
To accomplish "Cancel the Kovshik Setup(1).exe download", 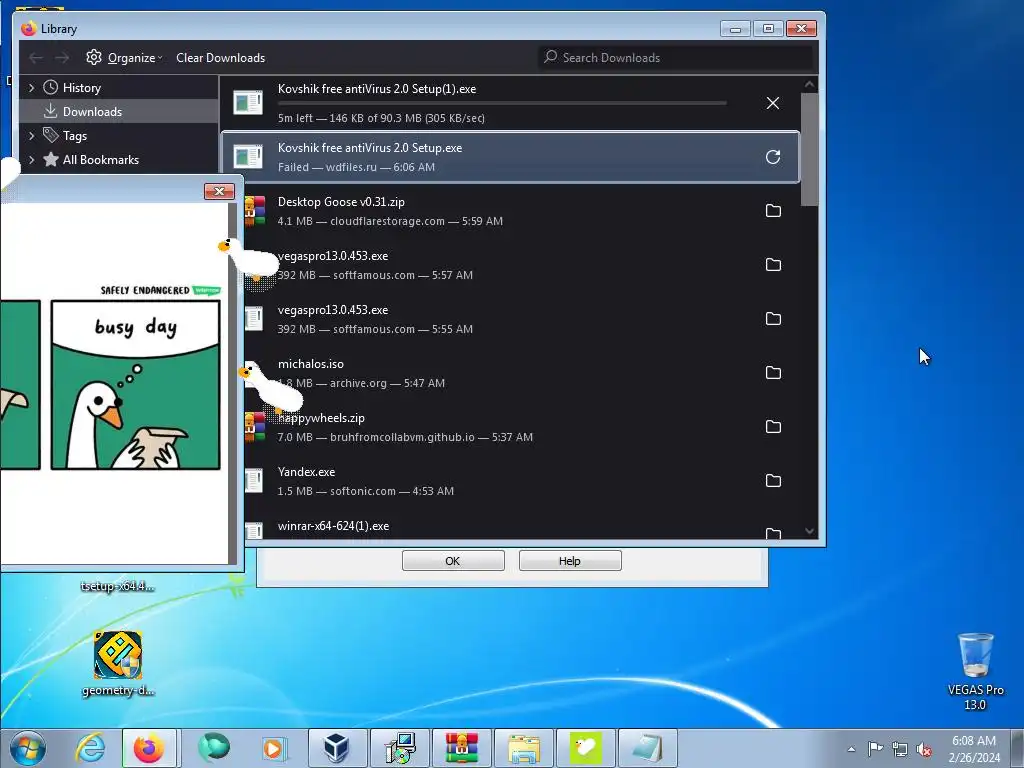I will pyautogui.click(x=773, y=103).
